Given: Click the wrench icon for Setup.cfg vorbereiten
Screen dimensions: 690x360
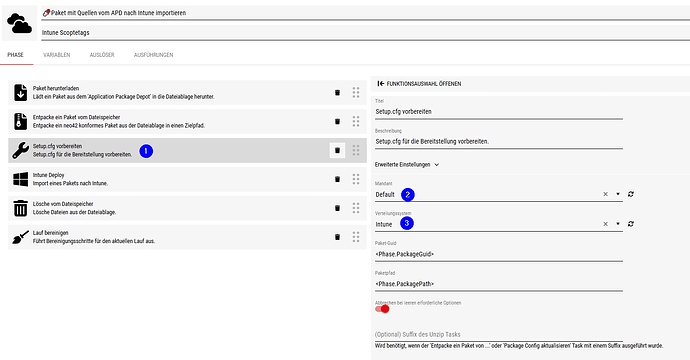Looking at the screenshot, I should click(20, 151).
